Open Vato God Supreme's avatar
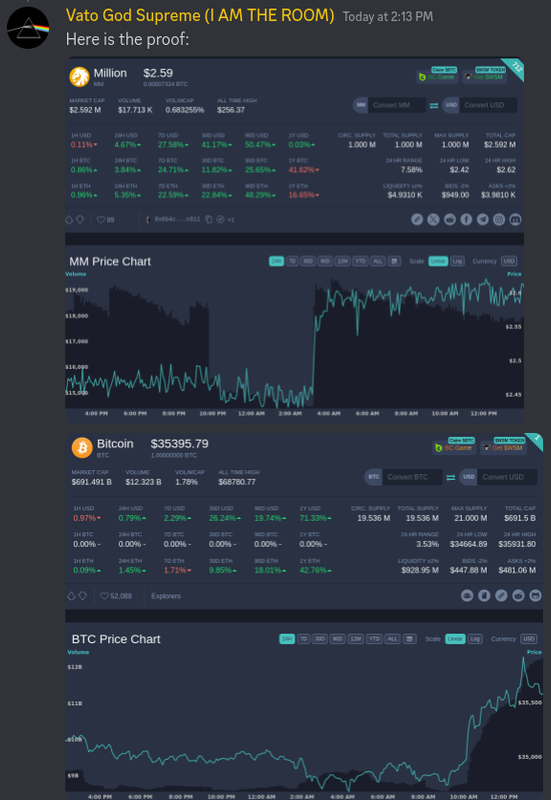 pyautogui.click(x=28, y=28)
